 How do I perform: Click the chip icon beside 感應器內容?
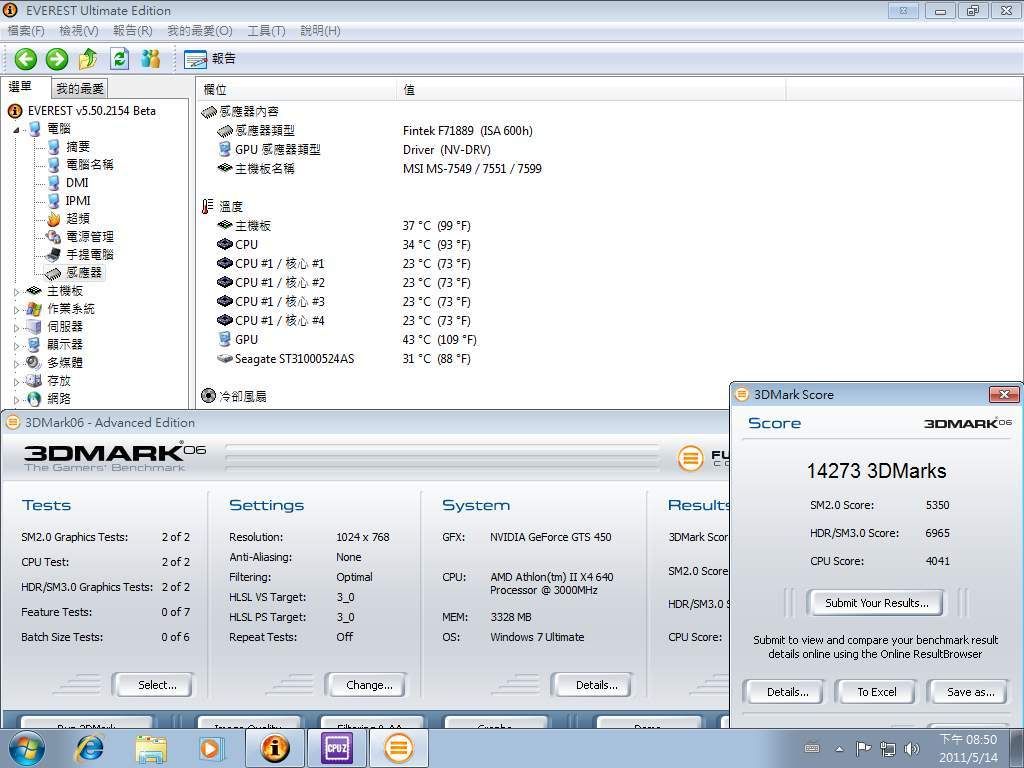point(208,112)
